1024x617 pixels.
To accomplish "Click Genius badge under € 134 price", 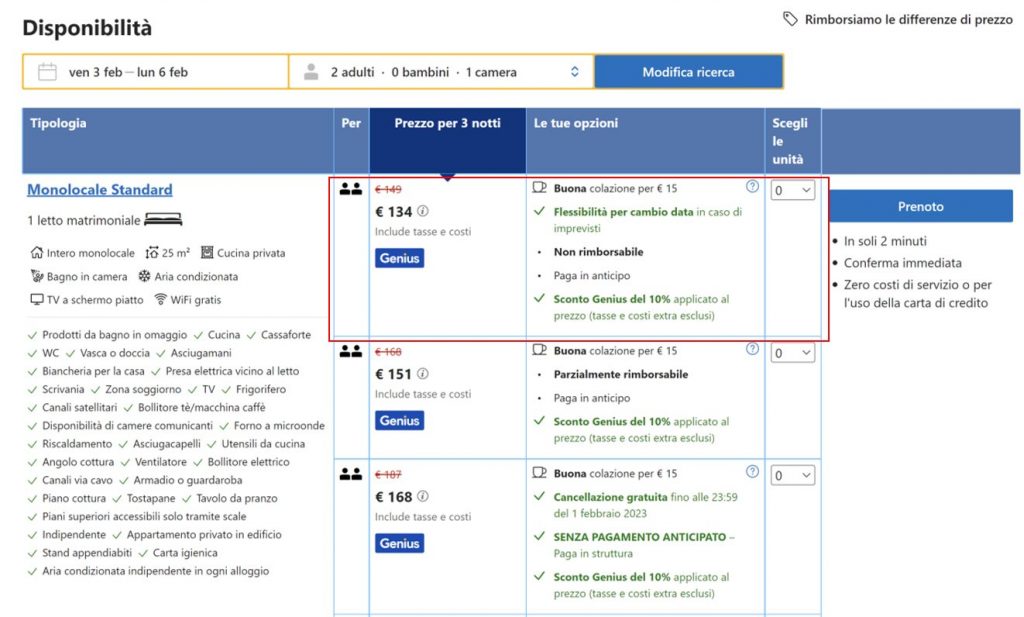I will tap(400, 258).
